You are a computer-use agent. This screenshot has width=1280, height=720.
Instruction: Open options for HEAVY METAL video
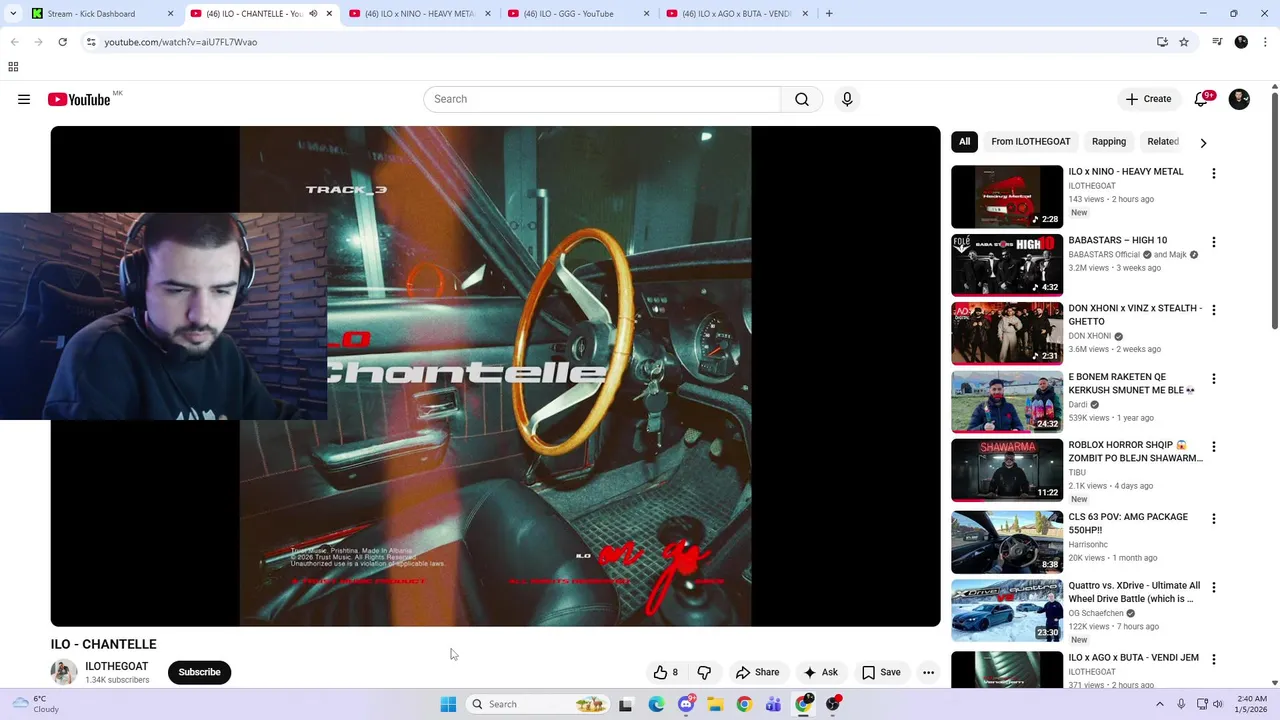pos(1214,173)
